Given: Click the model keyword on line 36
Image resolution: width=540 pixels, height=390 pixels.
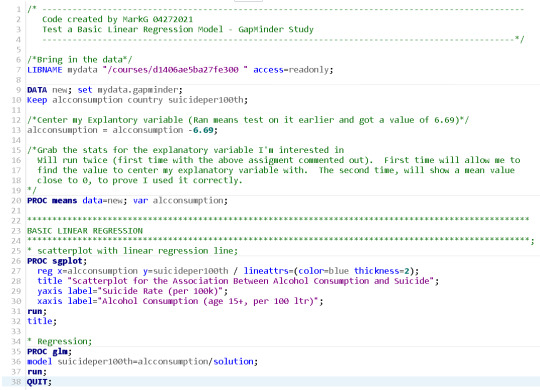Looking at the screenshot, I should pyautogui.click(x=40, y=362).
